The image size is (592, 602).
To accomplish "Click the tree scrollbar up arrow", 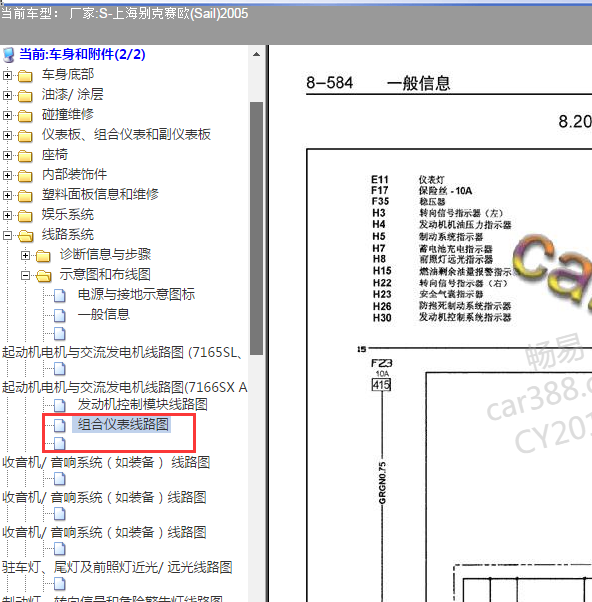I will [256, 55].
